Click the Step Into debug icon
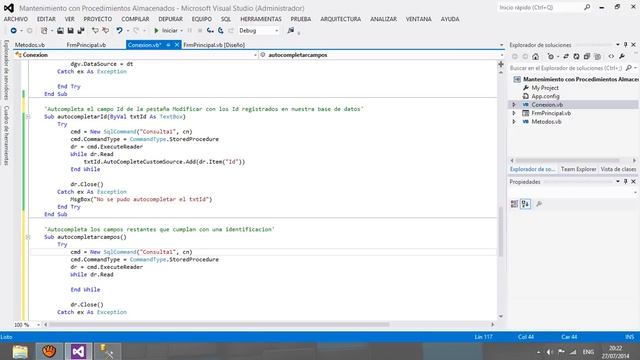Viewport: 640px width, 360px height. (x=210, y=31)
